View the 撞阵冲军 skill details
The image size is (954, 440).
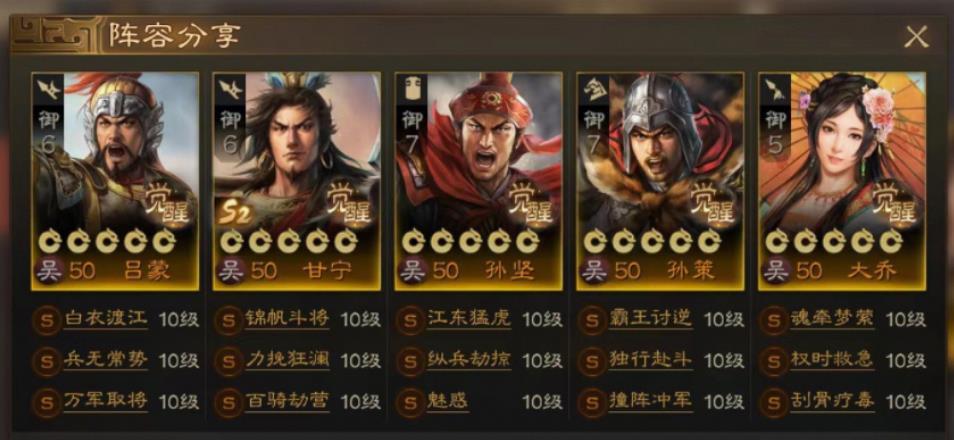coord(650,400)
